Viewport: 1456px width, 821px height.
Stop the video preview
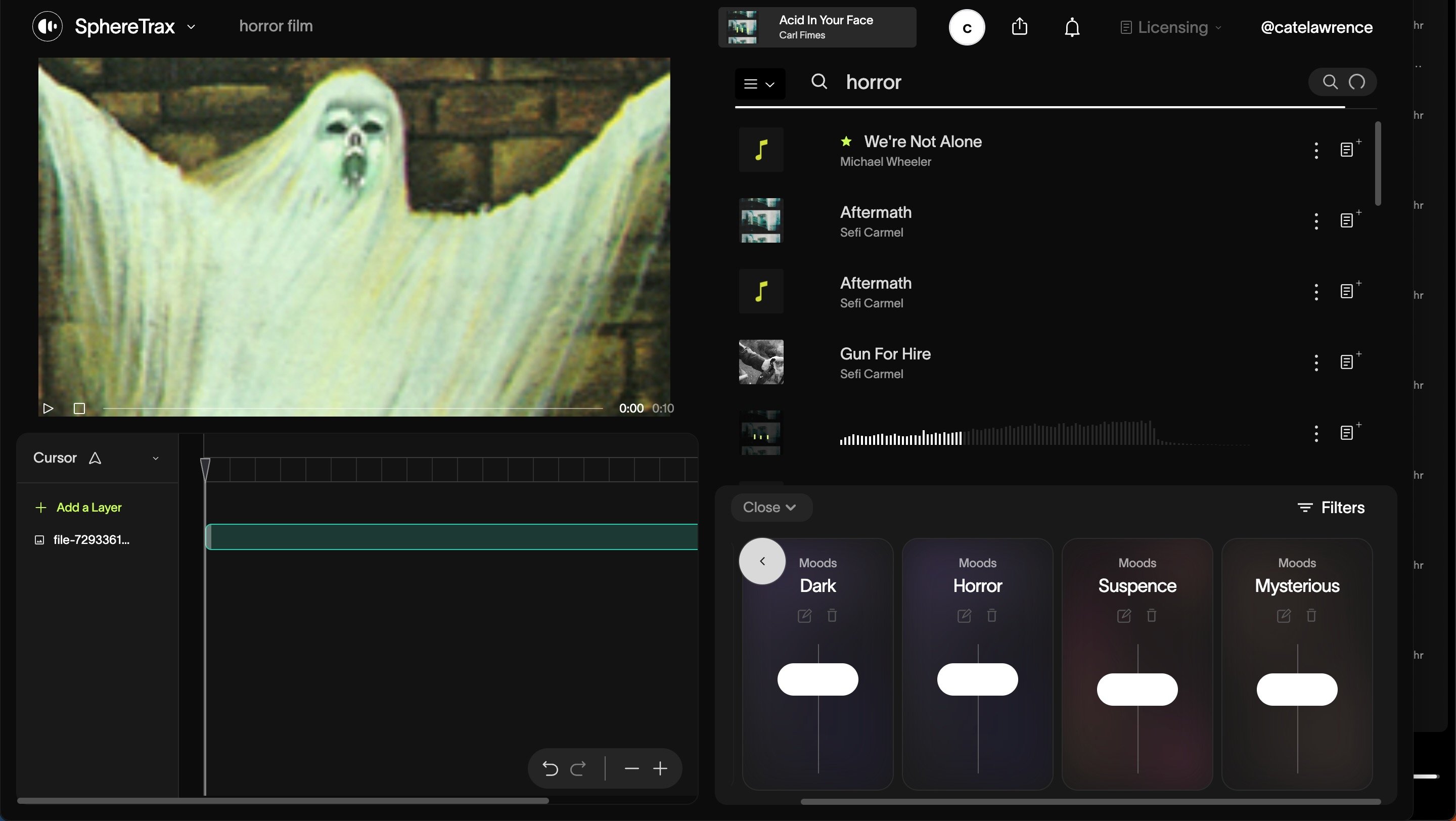(79, 408)
